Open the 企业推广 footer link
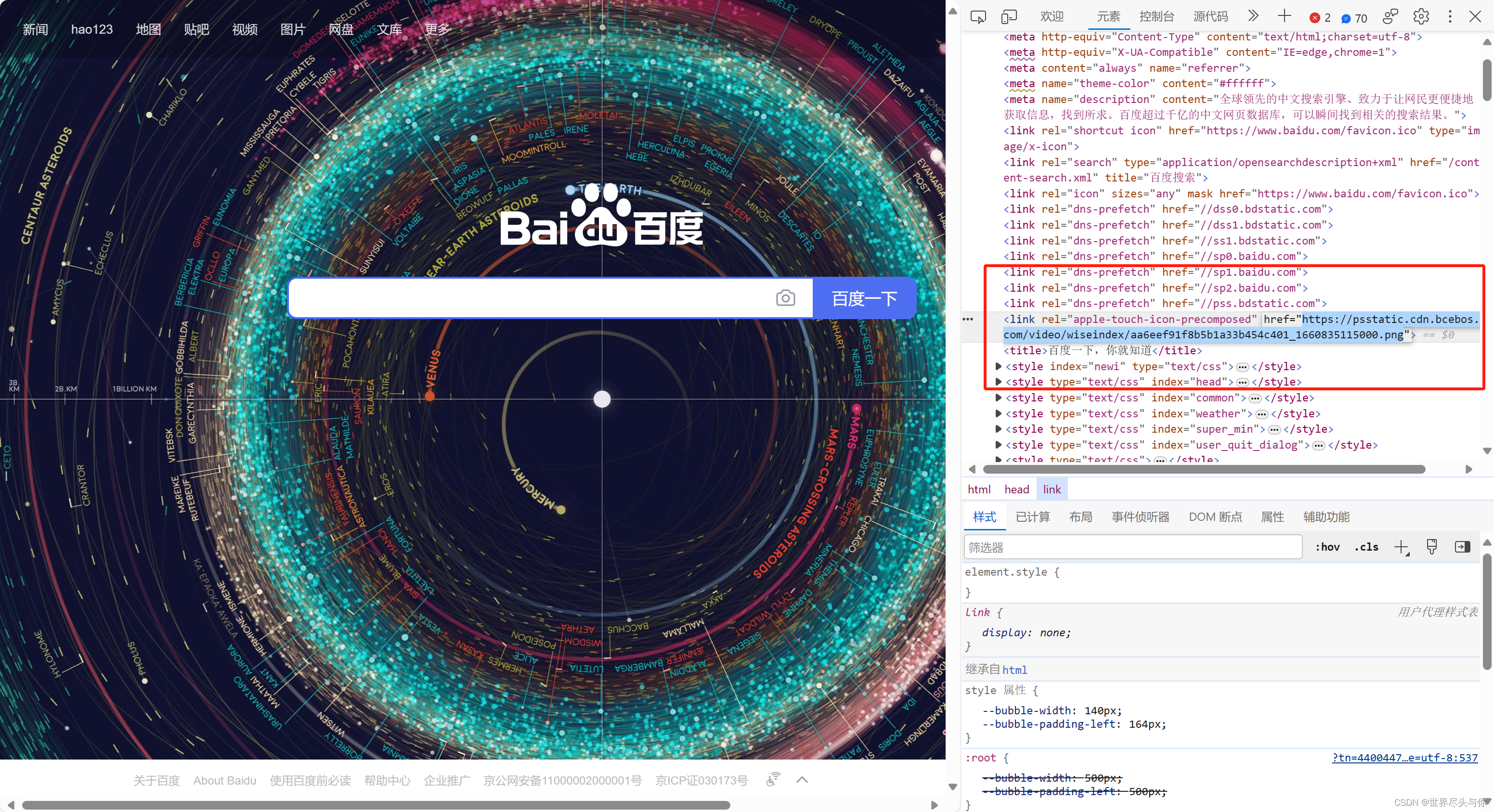This screenshot has width=1494, height=812. pos(447,780)
